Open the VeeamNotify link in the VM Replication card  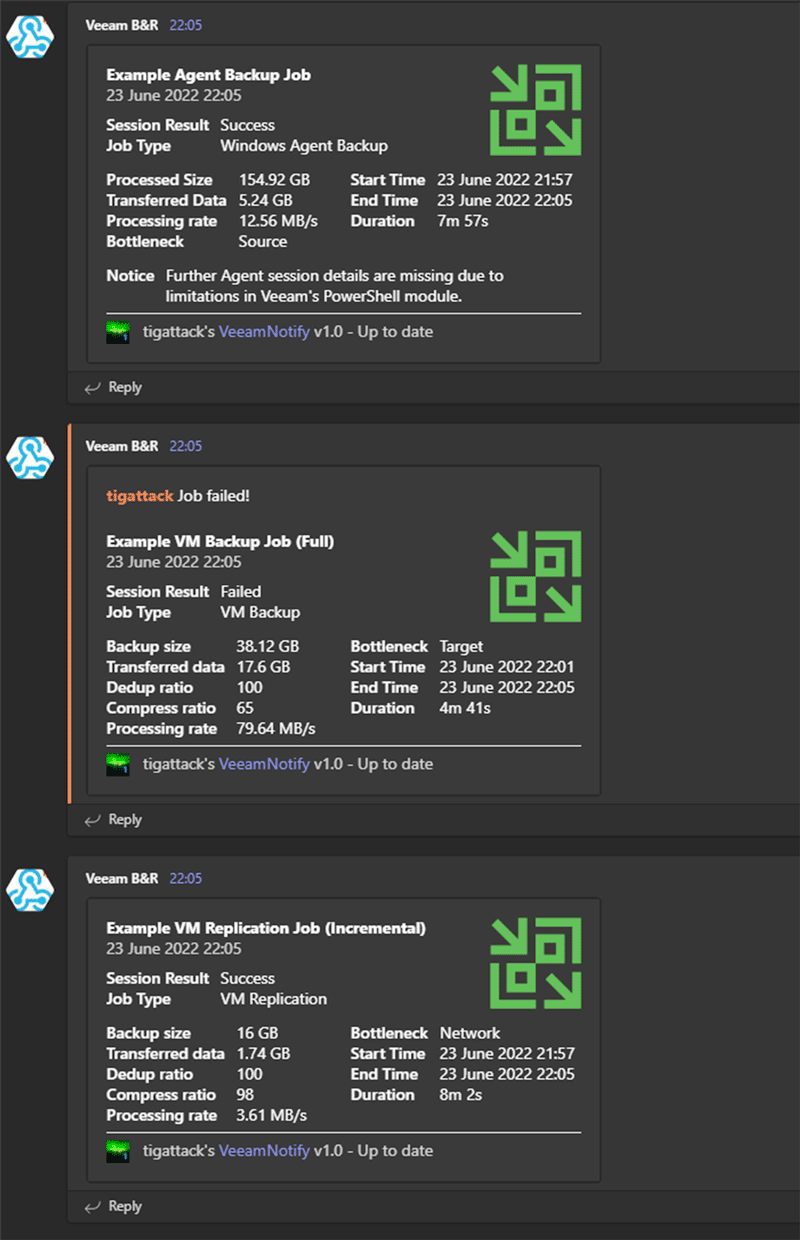tap(264, 1151)
